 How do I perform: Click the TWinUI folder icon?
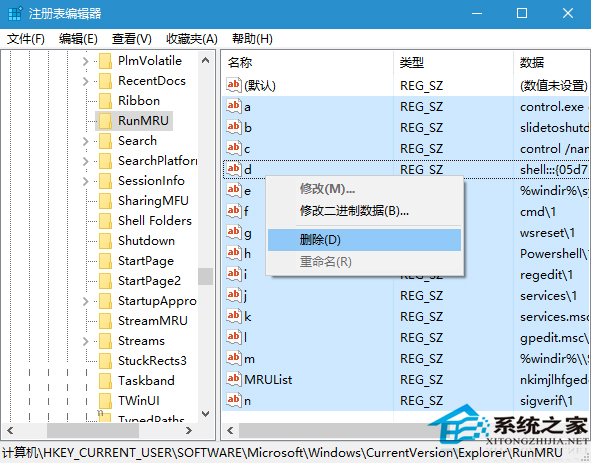coord(105,400)
